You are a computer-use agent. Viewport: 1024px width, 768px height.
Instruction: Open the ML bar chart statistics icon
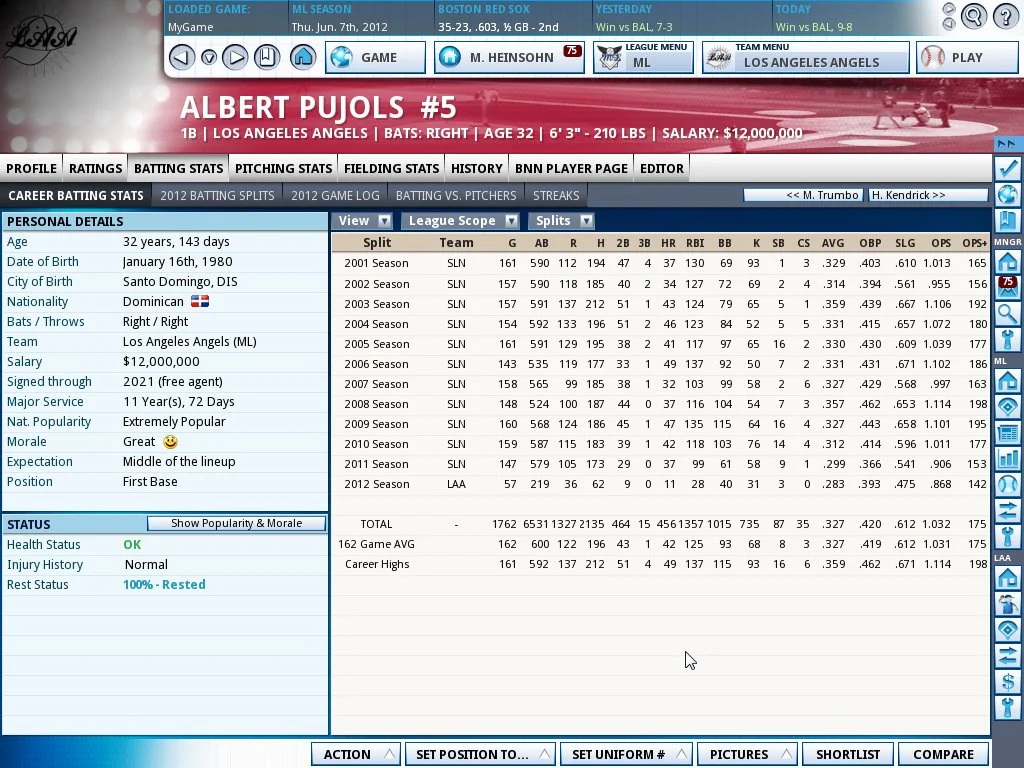pyautogui.click(x=1007, y=459)
